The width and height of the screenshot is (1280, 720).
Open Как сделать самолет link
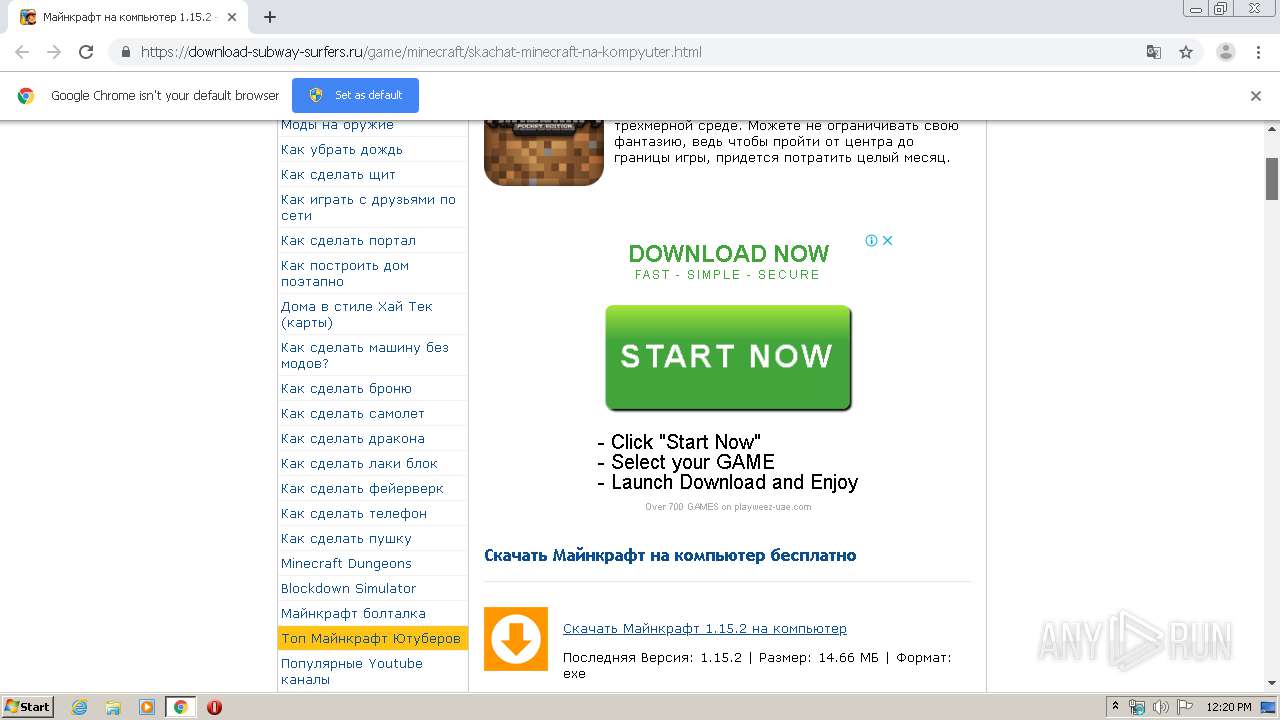353,413
